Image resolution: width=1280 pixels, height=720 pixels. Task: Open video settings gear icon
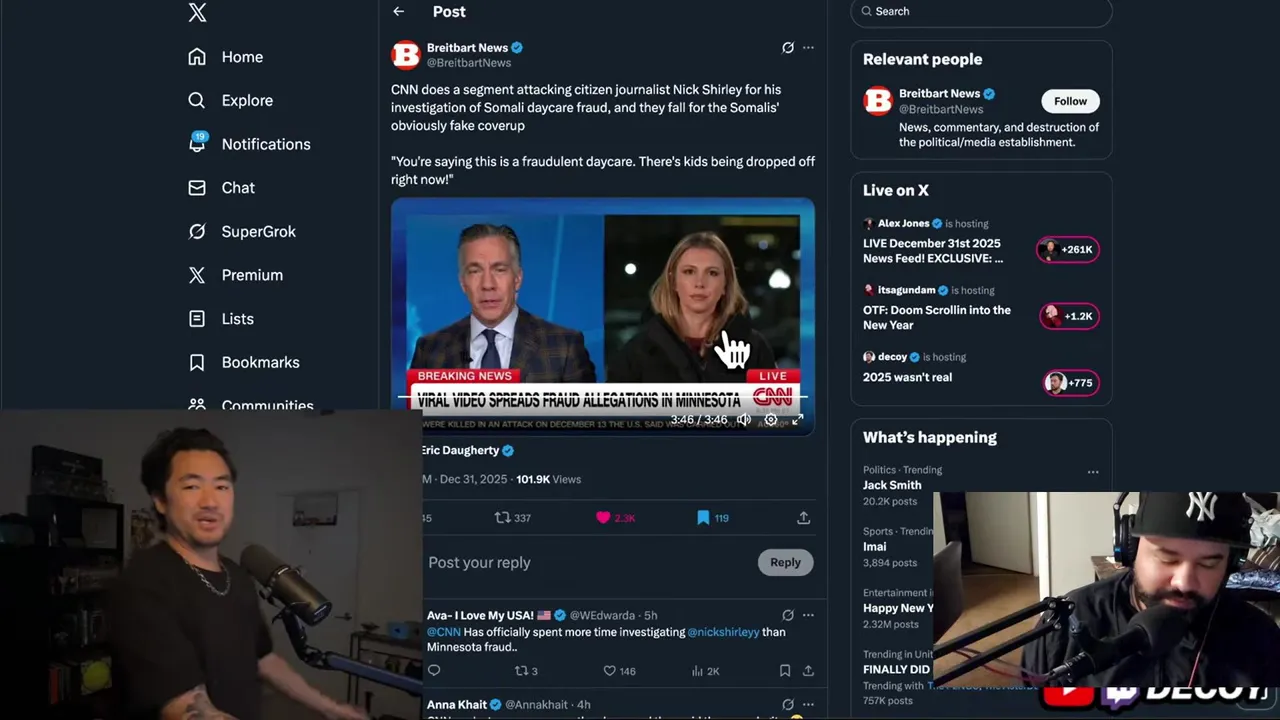point(770,420)
